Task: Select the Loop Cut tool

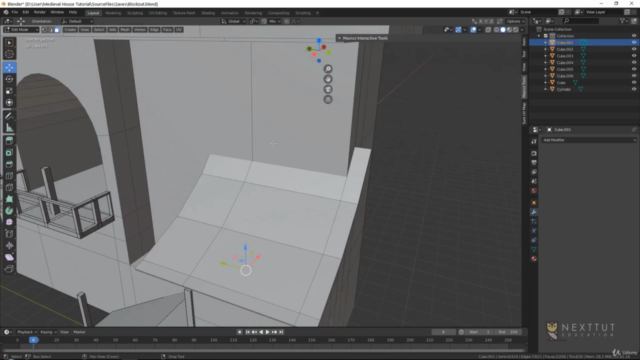Action: [9, 176]
